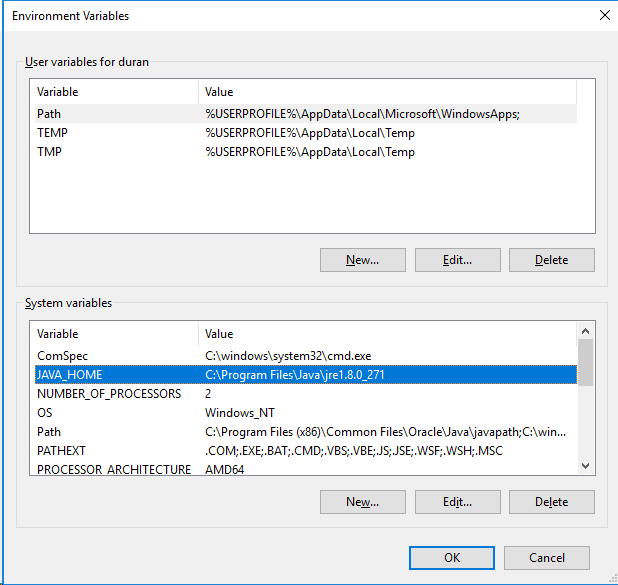Sort system variables by Variable header
The height and width of the screenshot is (585, 618).
coord(117,334)
